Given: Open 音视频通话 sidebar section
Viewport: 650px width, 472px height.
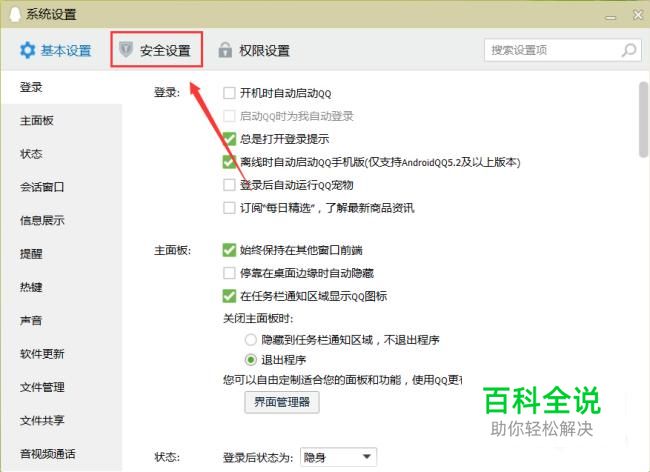Looking at the screenshot, I should pos(61,454).
